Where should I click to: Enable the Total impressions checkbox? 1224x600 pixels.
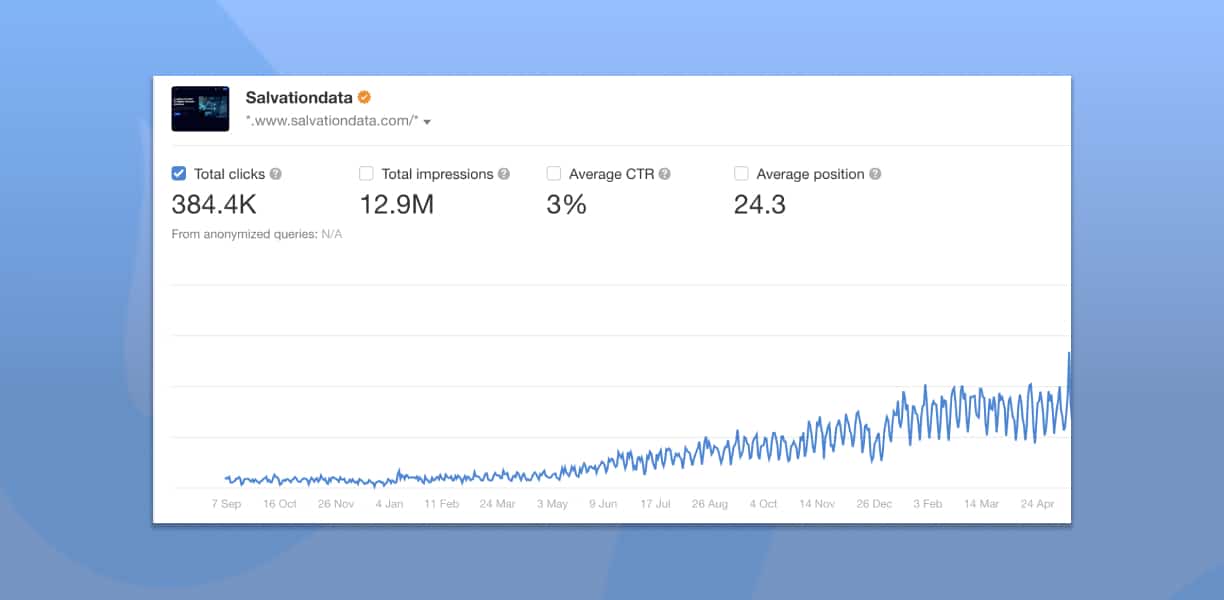[x=366, y=173]
